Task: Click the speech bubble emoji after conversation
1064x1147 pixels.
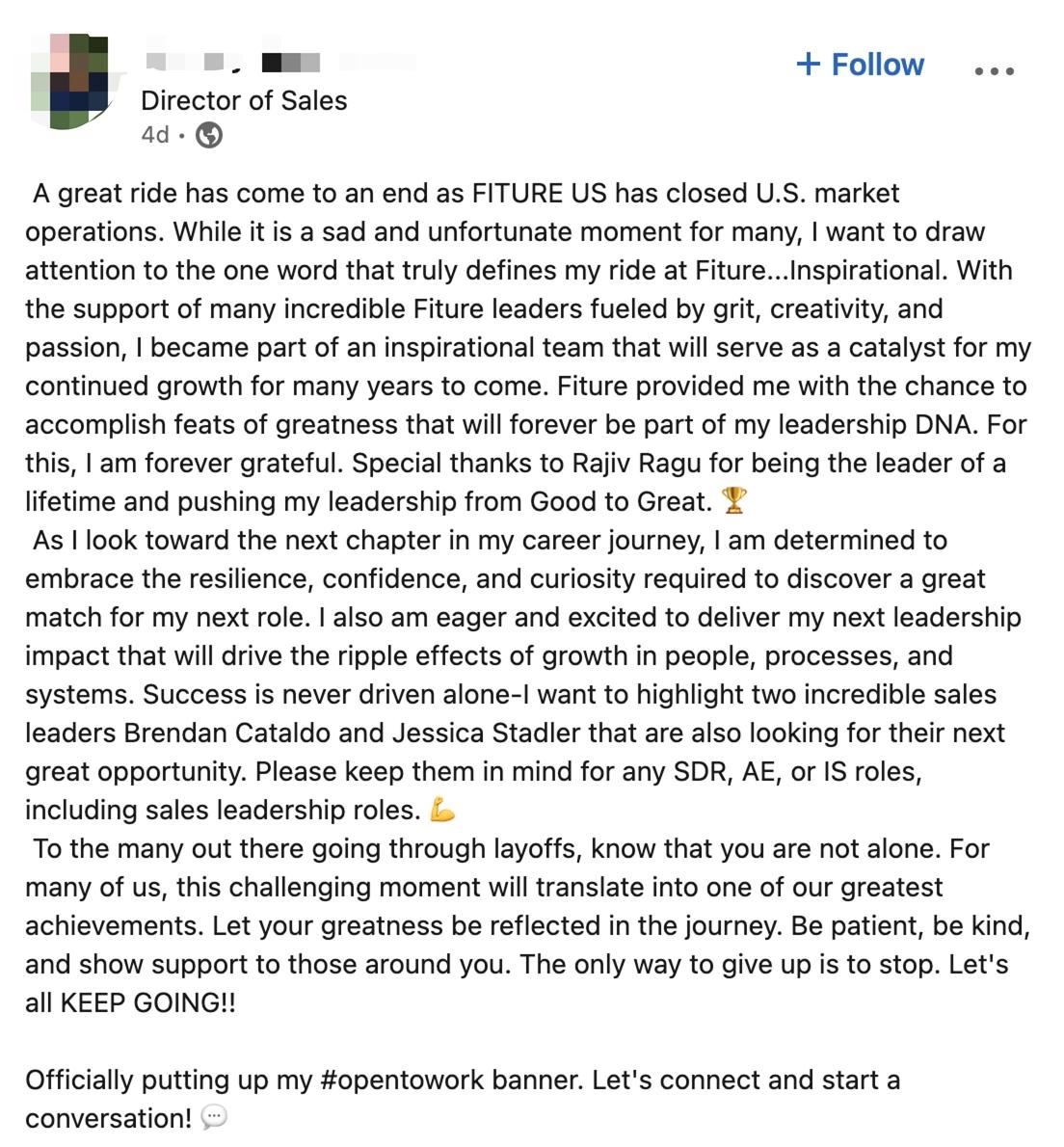Action: point(215,1119)
